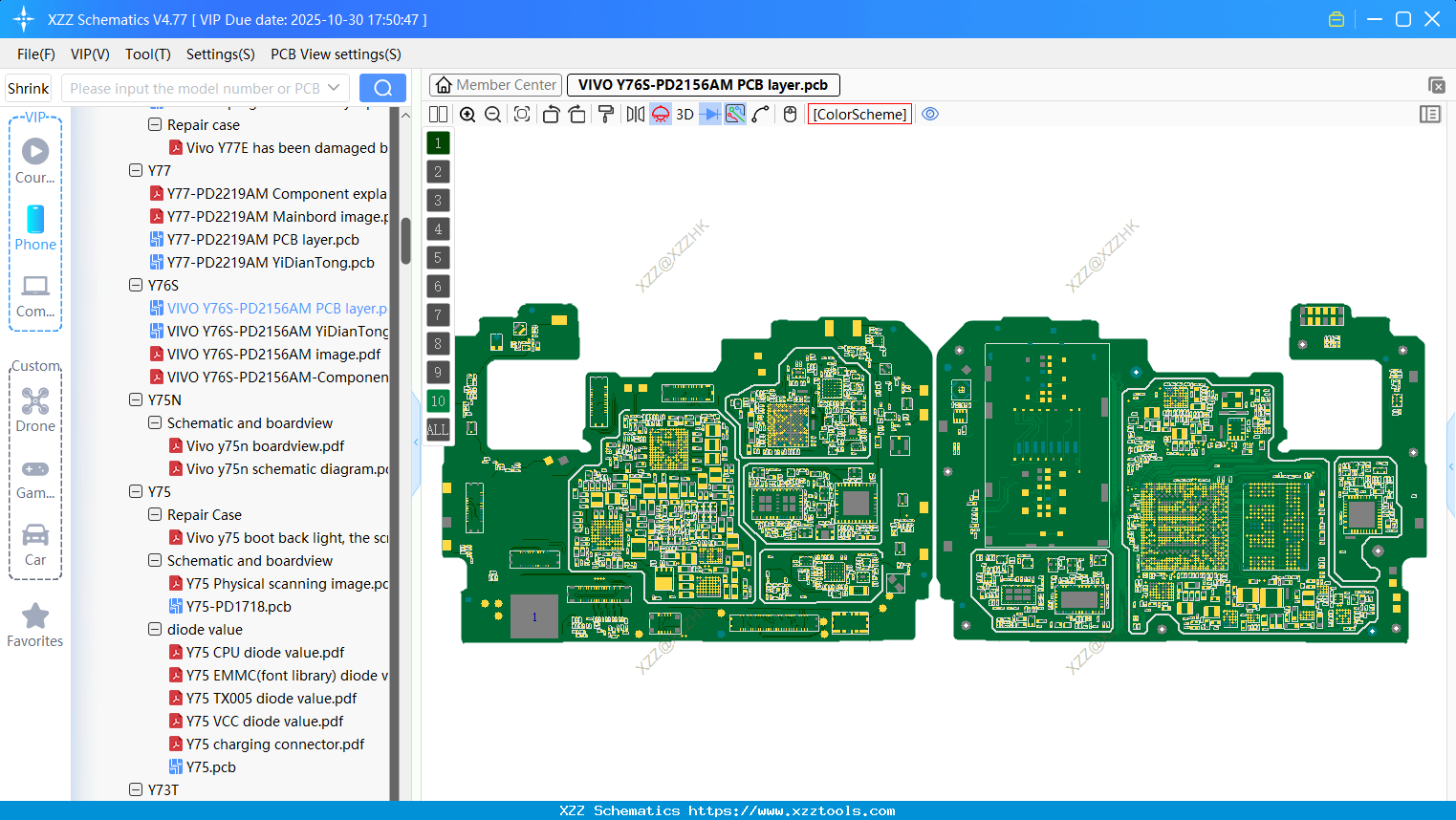Activate the paint brush coloring tool
1456x820 pixels.
[606, 114]
